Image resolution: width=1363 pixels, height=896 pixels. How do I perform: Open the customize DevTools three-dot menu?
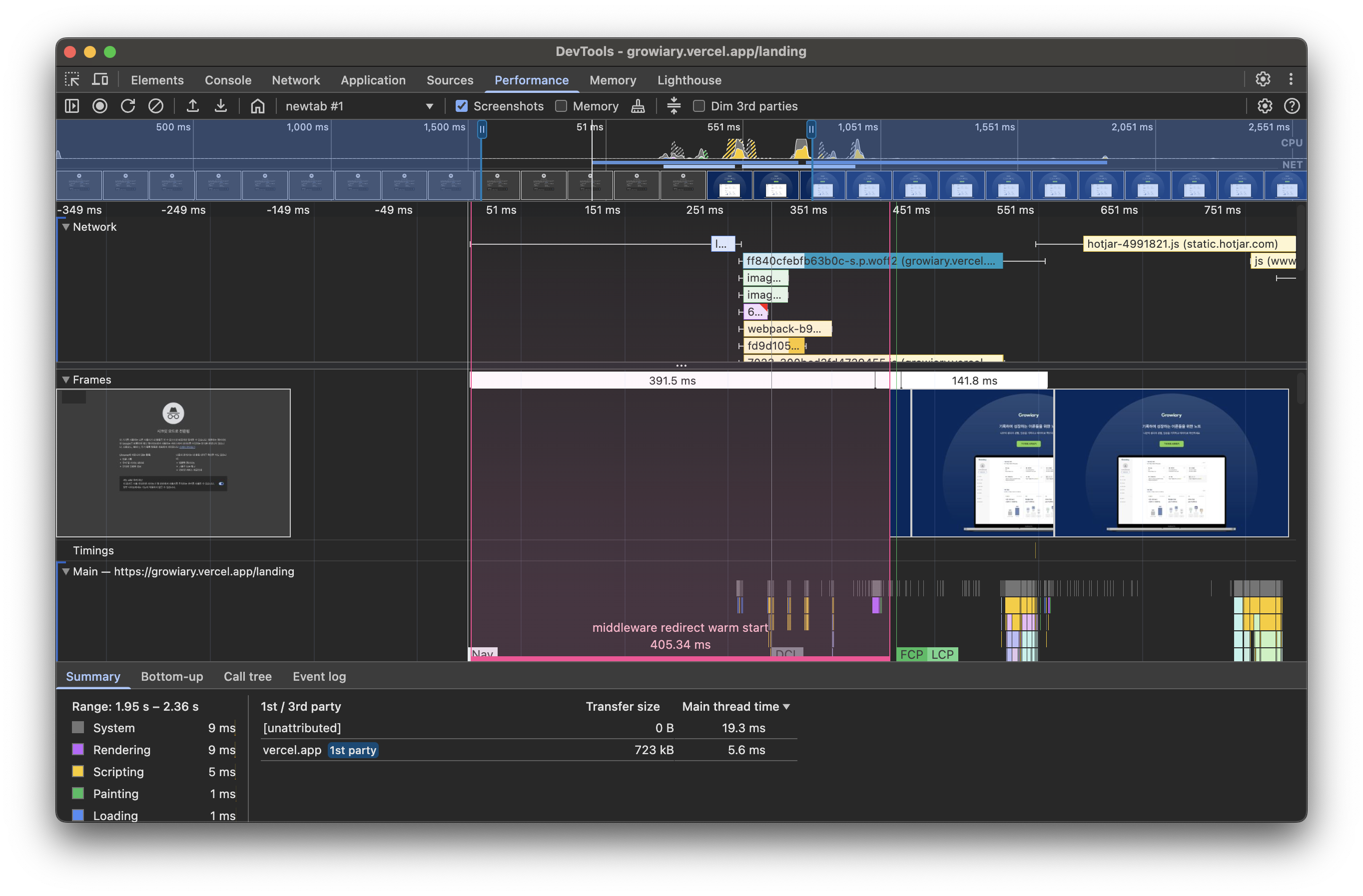(1291, 79)
